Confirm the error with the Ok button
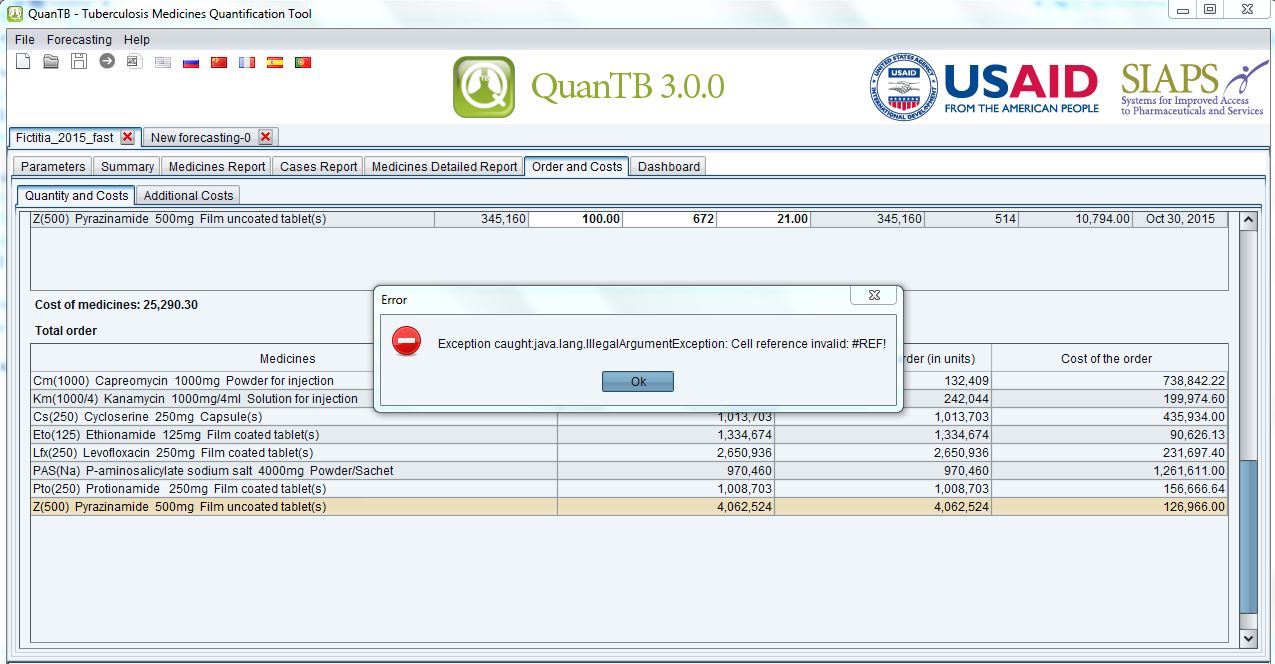The width and height of the screenshot is (1275, 664). click(x=638, y=382)
